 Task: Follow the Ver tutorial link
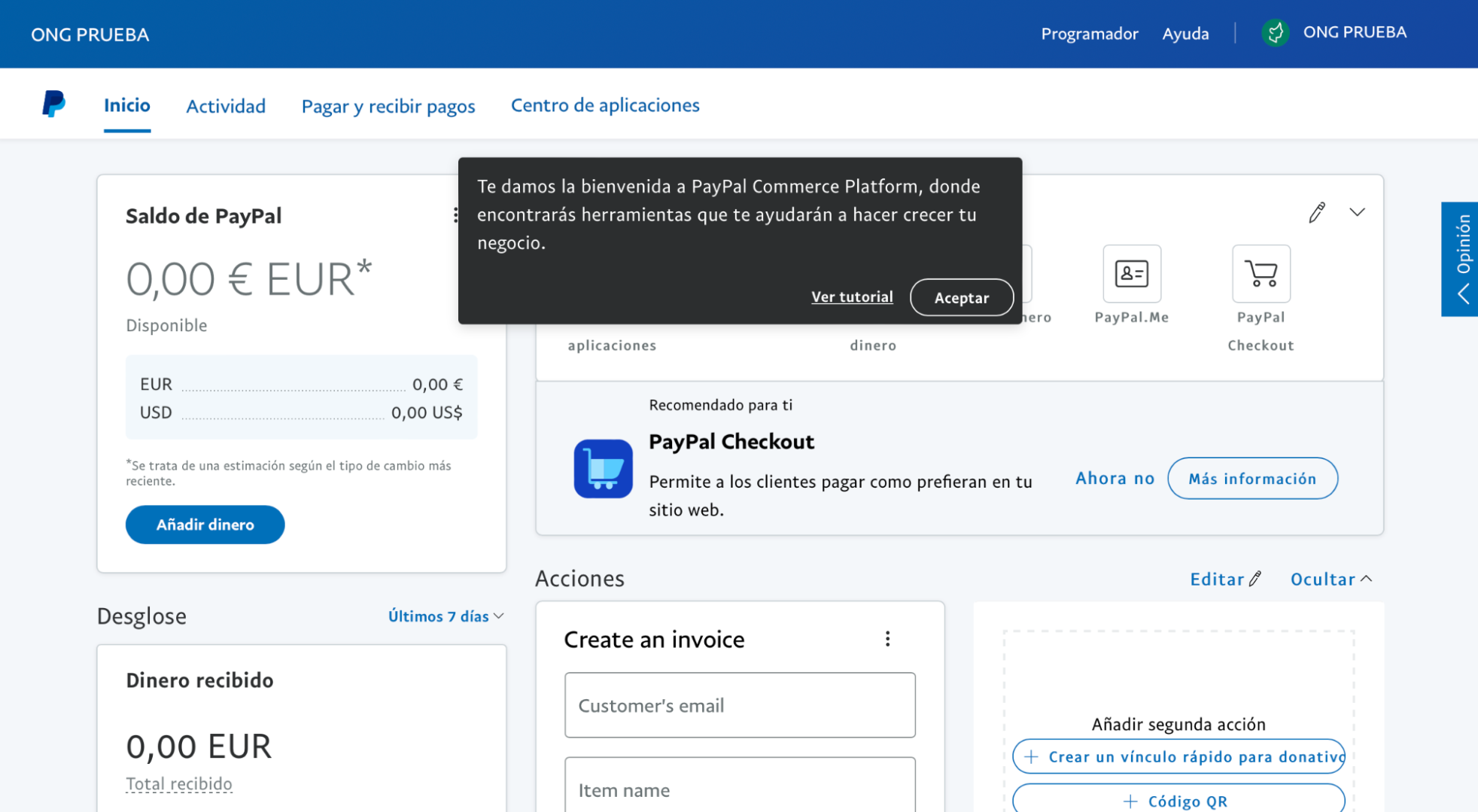[852, 297]
